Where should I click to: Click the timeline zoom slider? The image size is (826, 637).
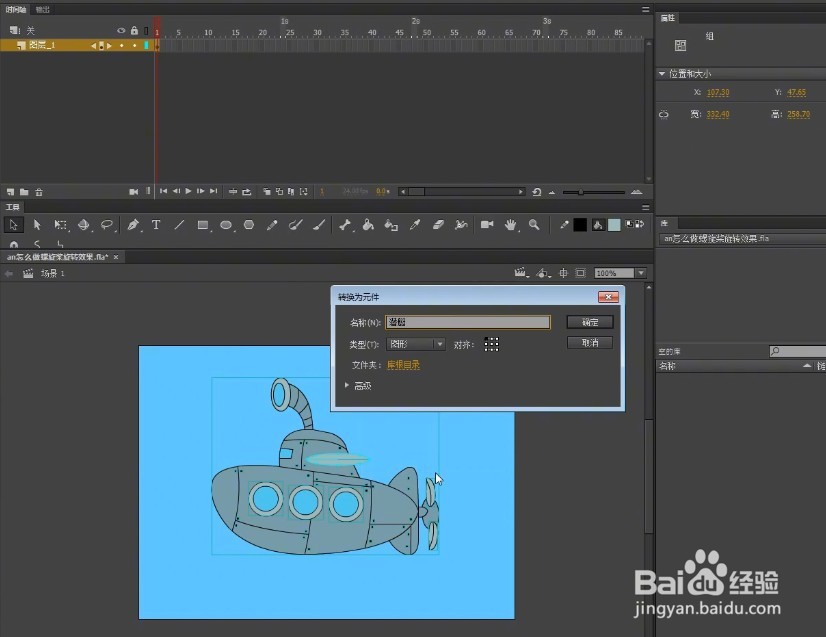(x=593, y=192)
